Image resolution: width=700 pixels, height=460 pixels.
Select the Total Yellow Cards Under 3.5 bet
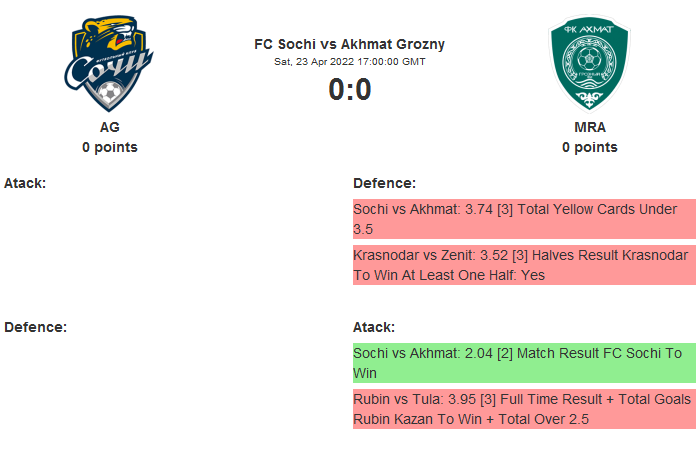point(523,219)
